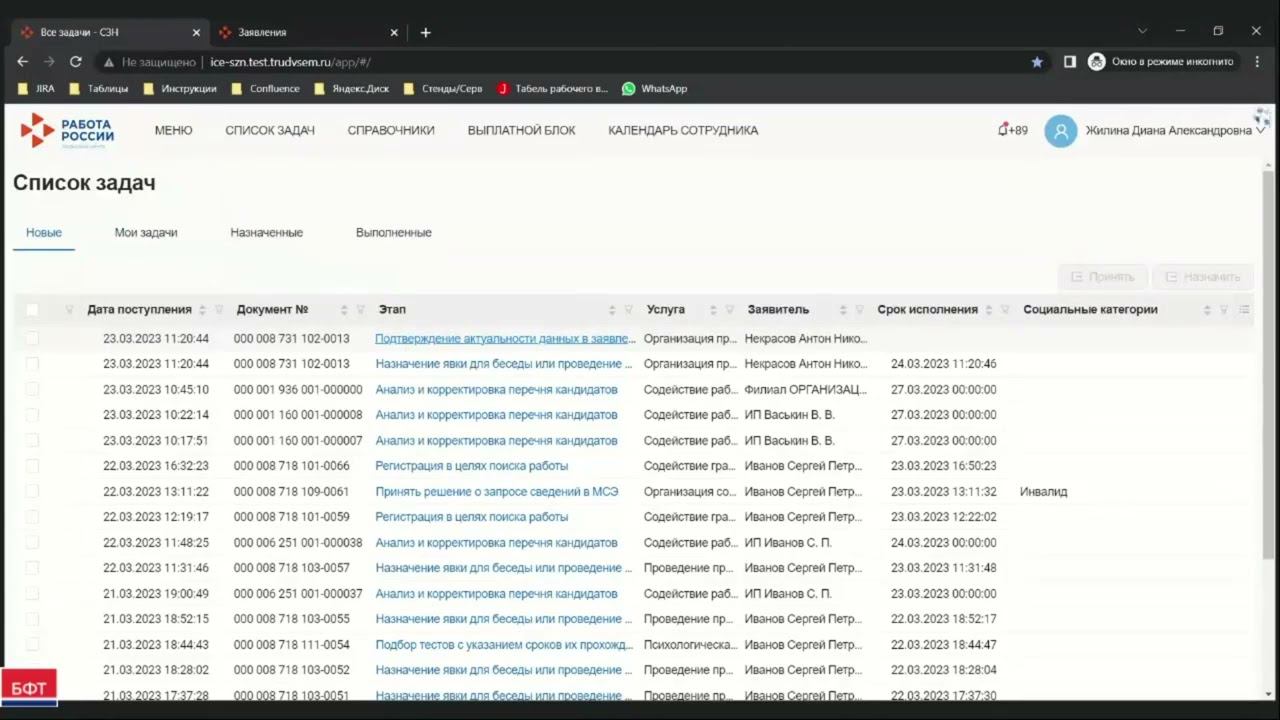Image resolution: width=1280 pixels, height=720 pixels.
Task: Open Подбор тестов с указанием сроков link
Action: [504, 645]
